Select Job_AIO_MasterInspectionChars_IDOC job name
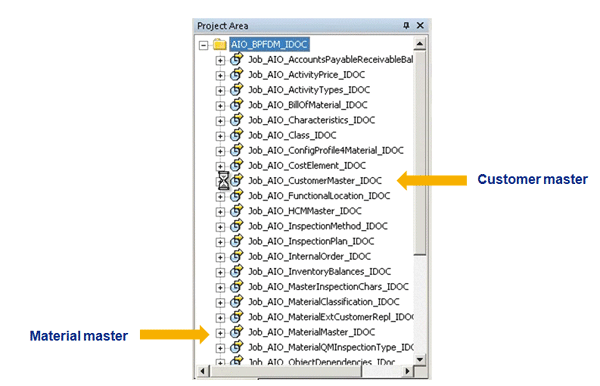This screenshot has width=600, height=386. coord(328,287)
